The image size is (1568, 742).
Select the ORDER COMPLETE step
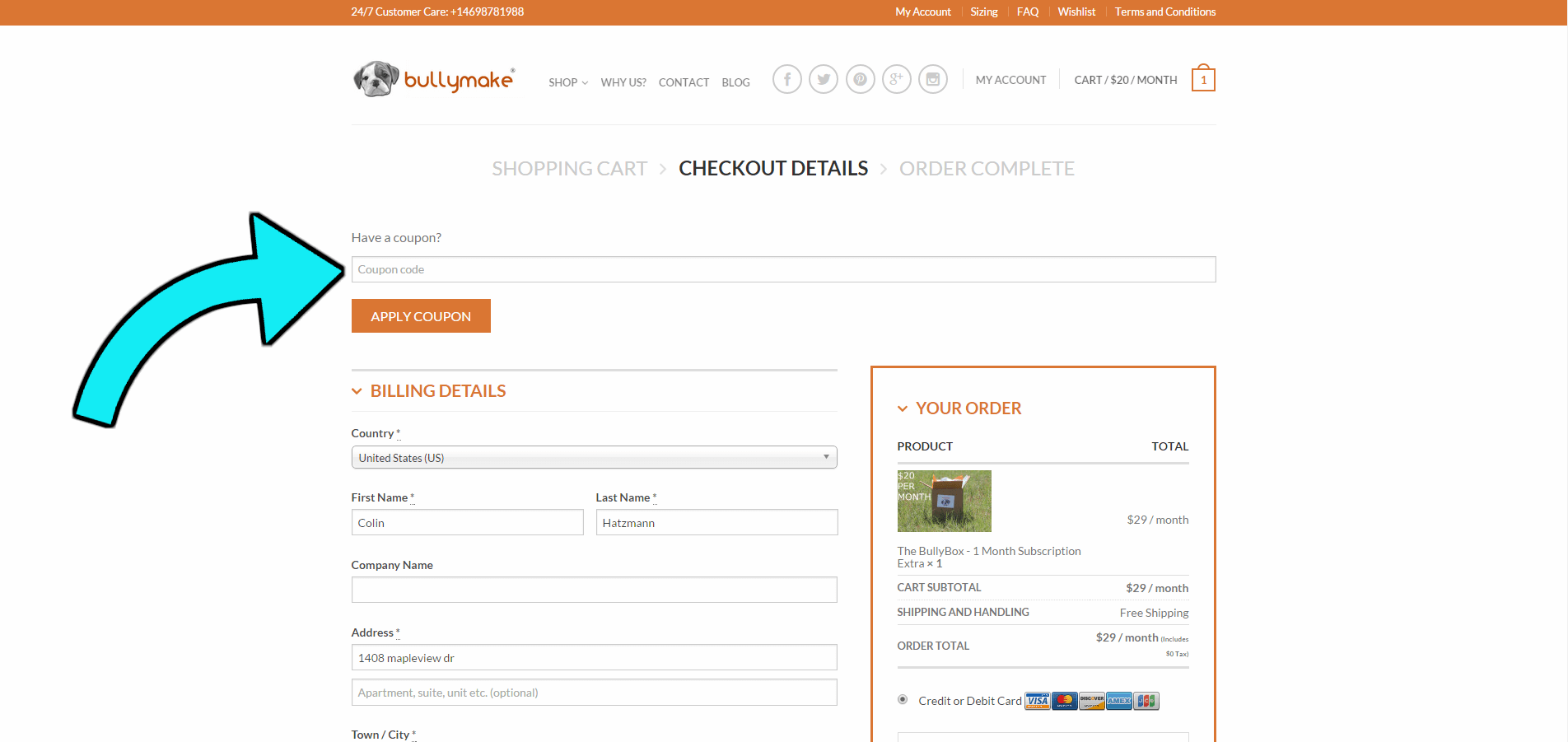(x=987, y=168)
